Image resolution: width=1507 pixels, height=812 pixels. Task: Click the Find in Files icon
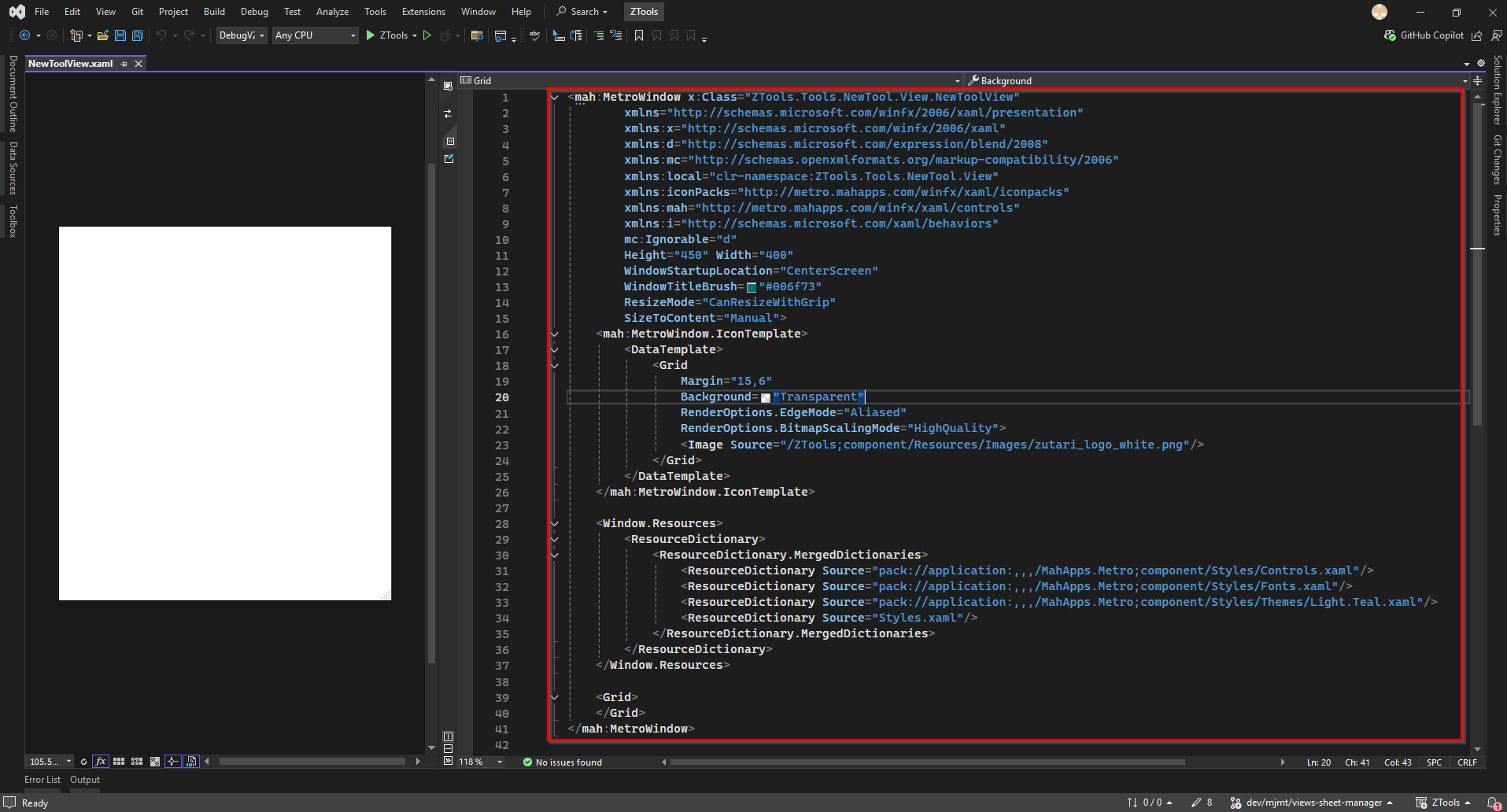click(x=477, y=35)
